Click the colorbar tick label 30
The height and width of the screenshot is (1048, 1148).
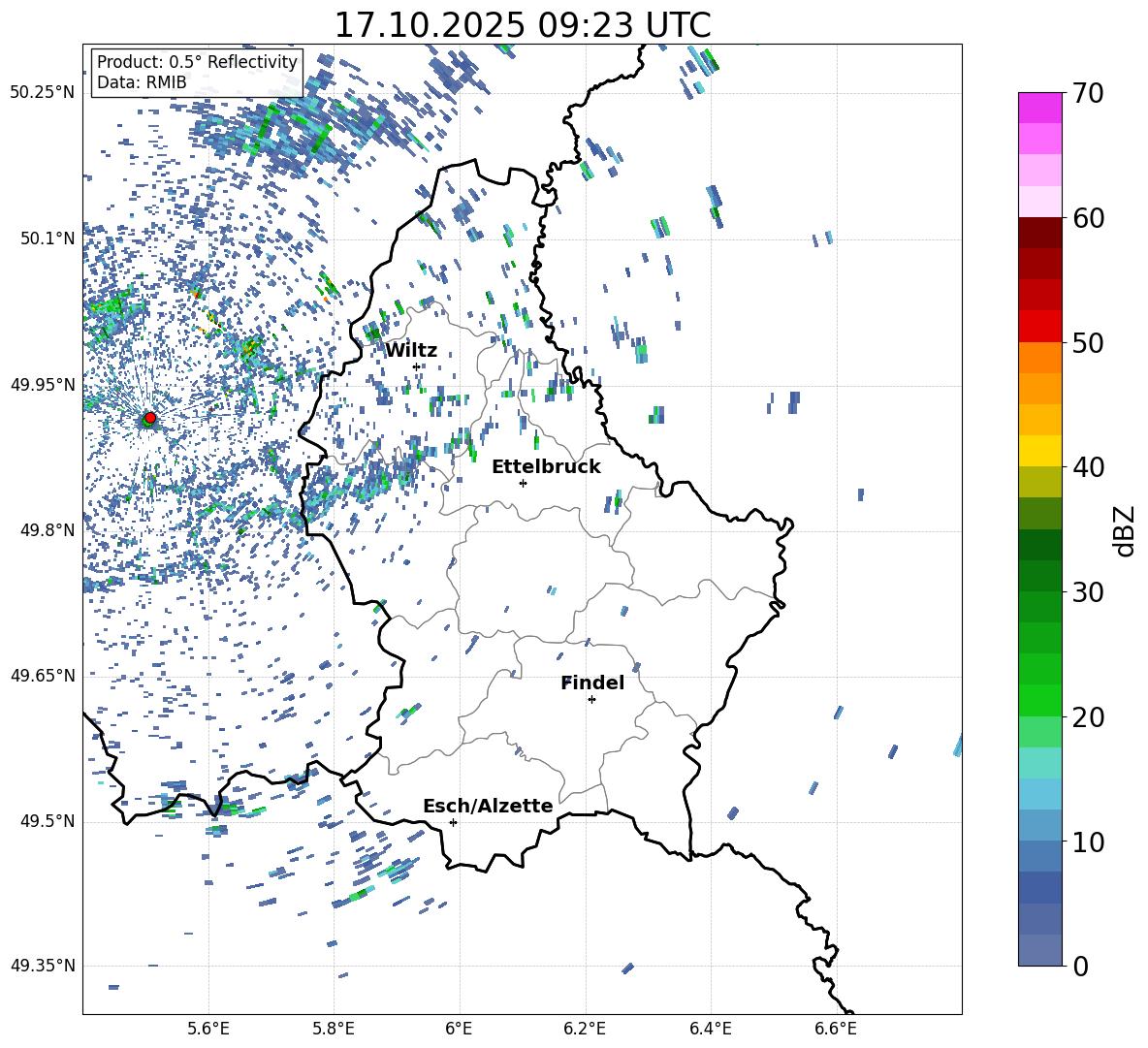(1088, 592)
